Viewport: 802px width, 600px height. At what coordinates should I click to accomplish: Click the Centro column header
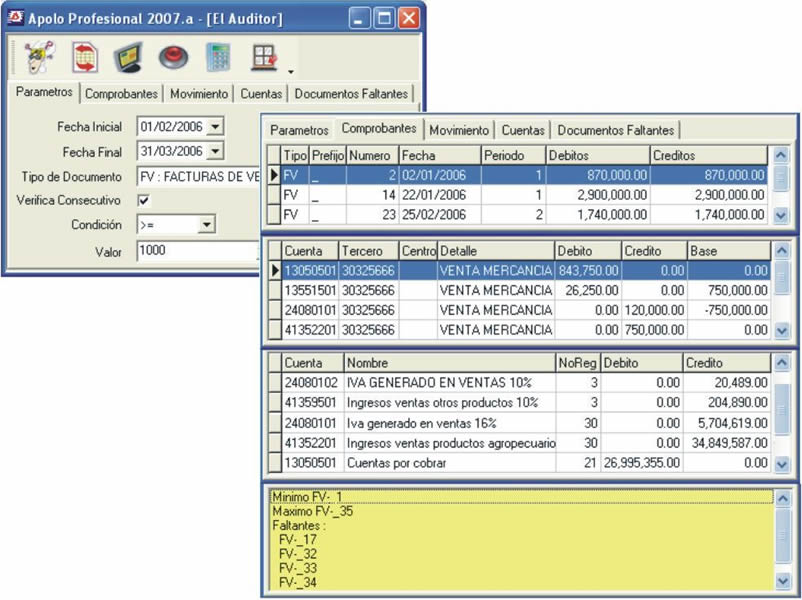(x=418, y=251)
